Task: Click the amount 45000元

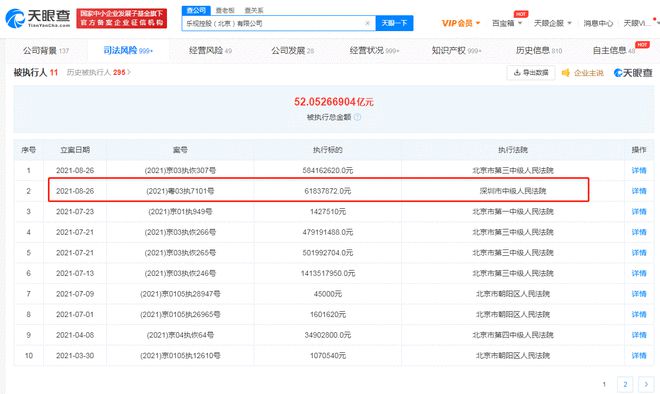Action: [x=327, y=294]
